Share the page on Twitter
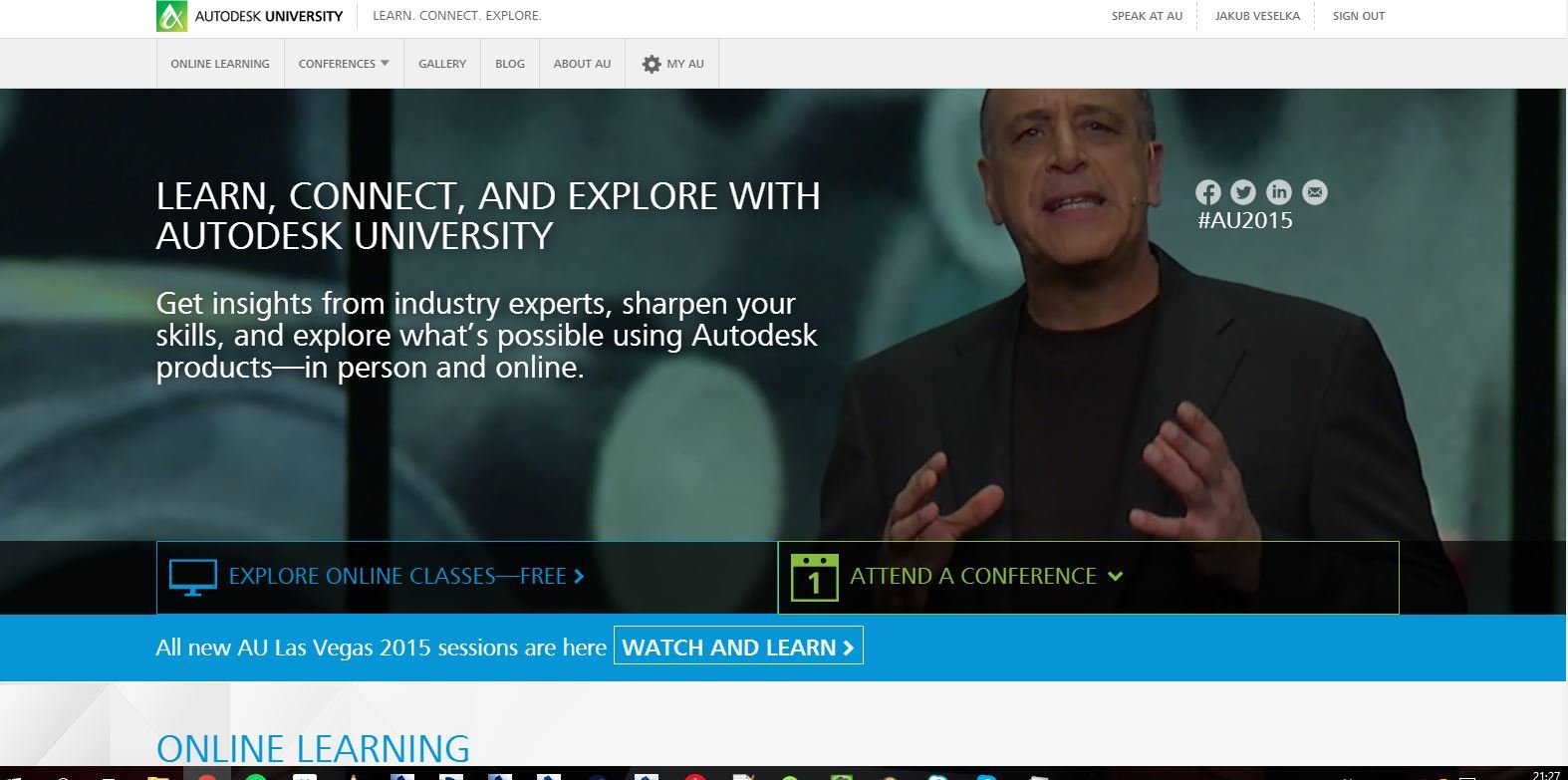 [x=1243, y=192]
